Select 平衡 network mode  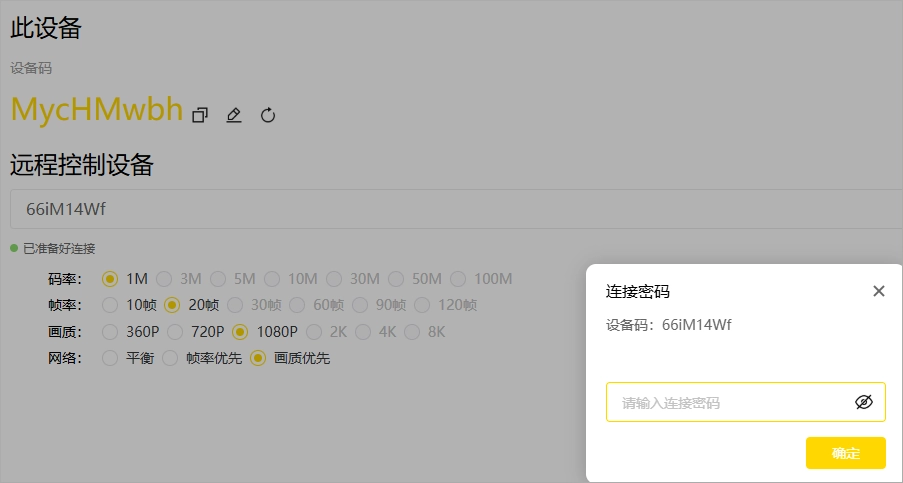click(x=110, y=357)
